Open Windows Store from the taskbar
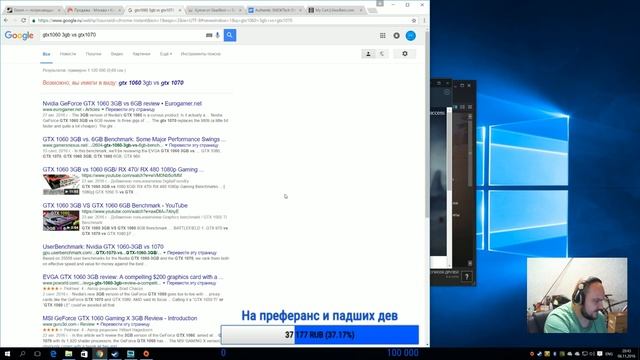 84,353
